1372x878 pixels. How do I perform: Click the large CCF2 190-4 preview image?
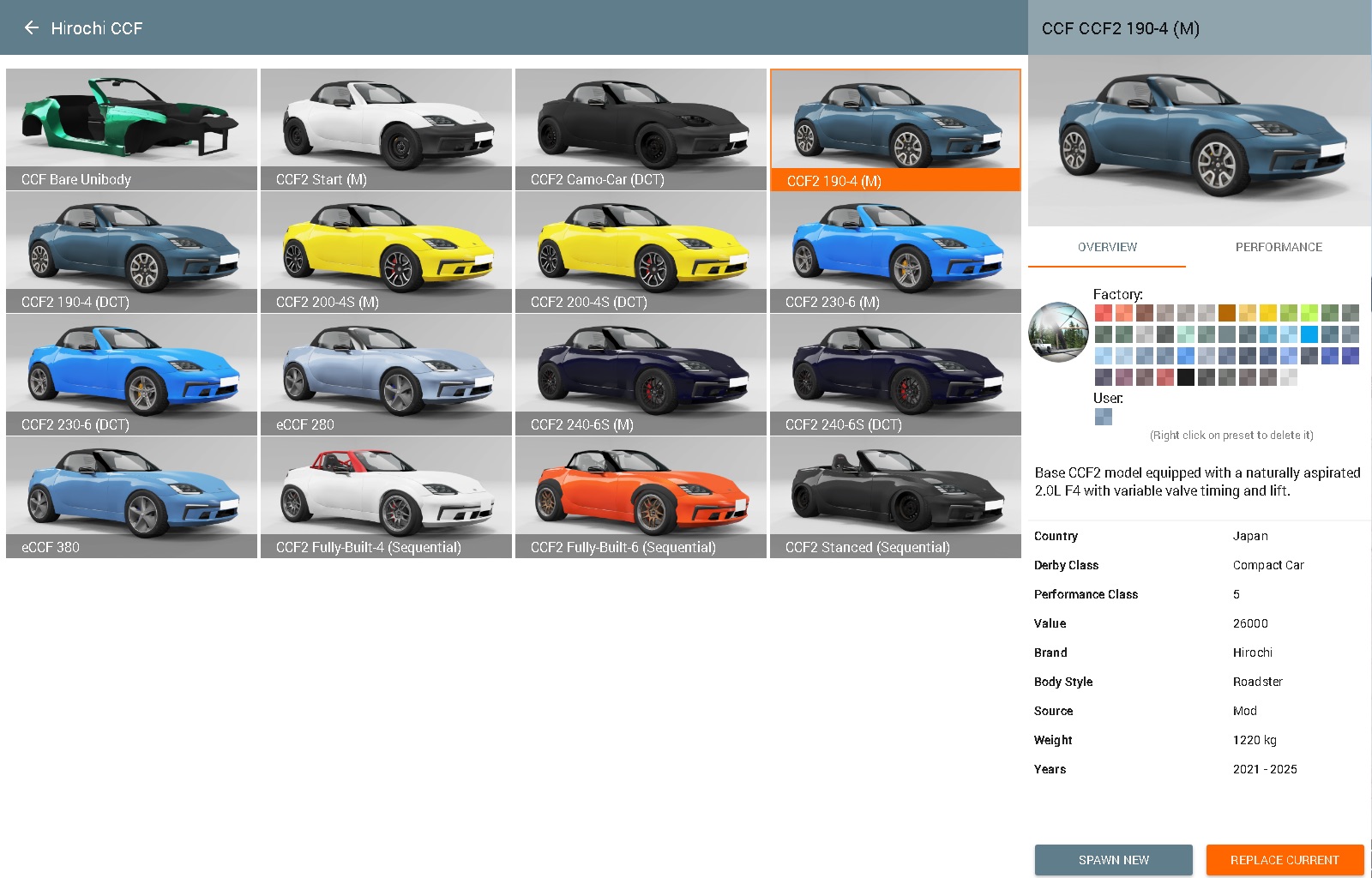pos(1200,141)
